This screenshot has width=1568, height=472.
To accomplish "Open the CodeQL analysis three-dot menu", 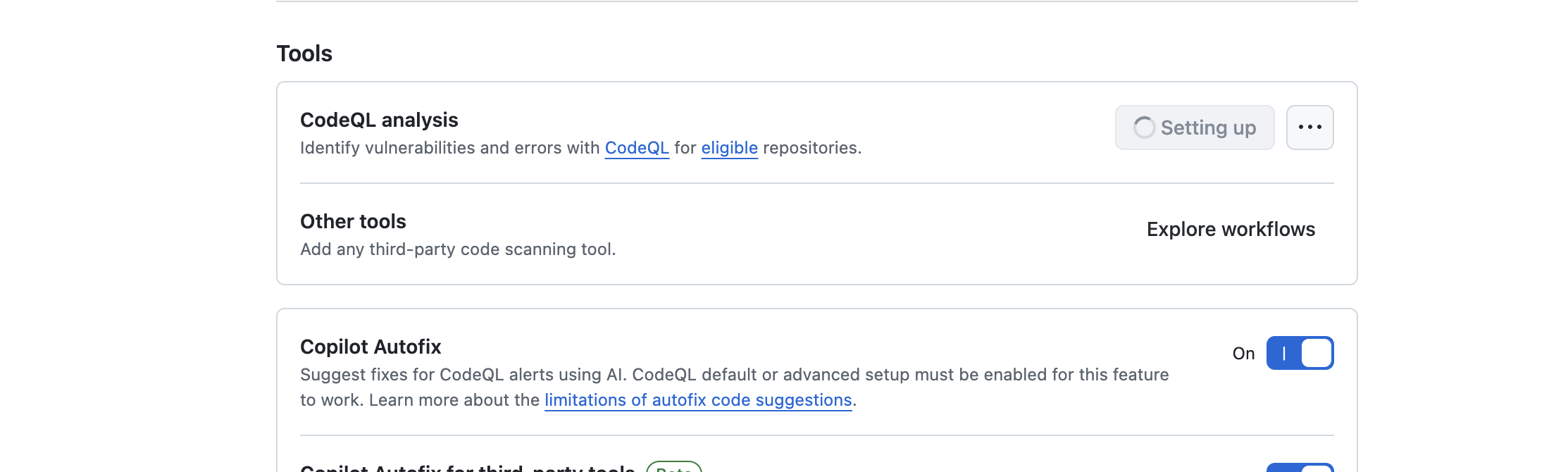I will click(x=1309, y=128).
